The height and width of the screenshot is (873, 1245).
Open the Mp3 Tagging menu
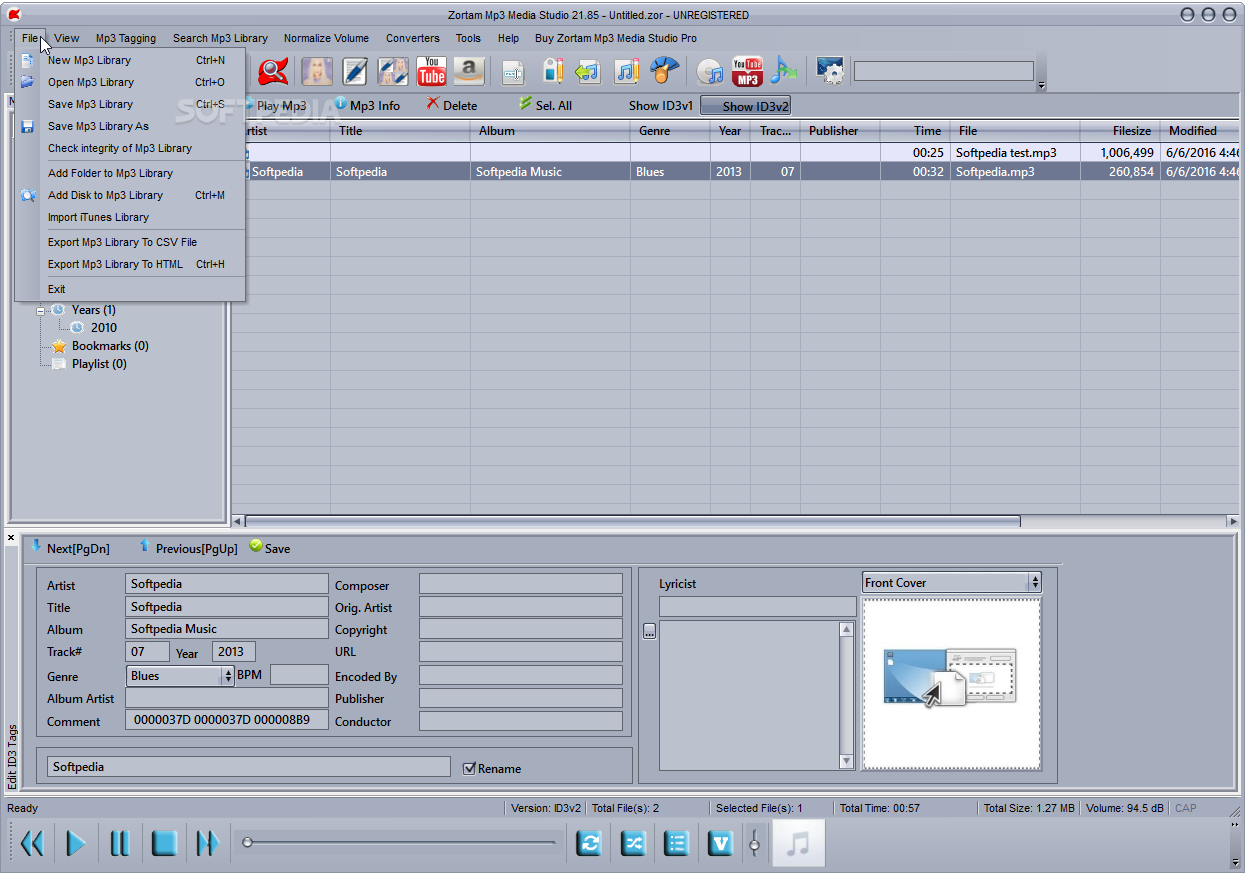pos(126,38)
